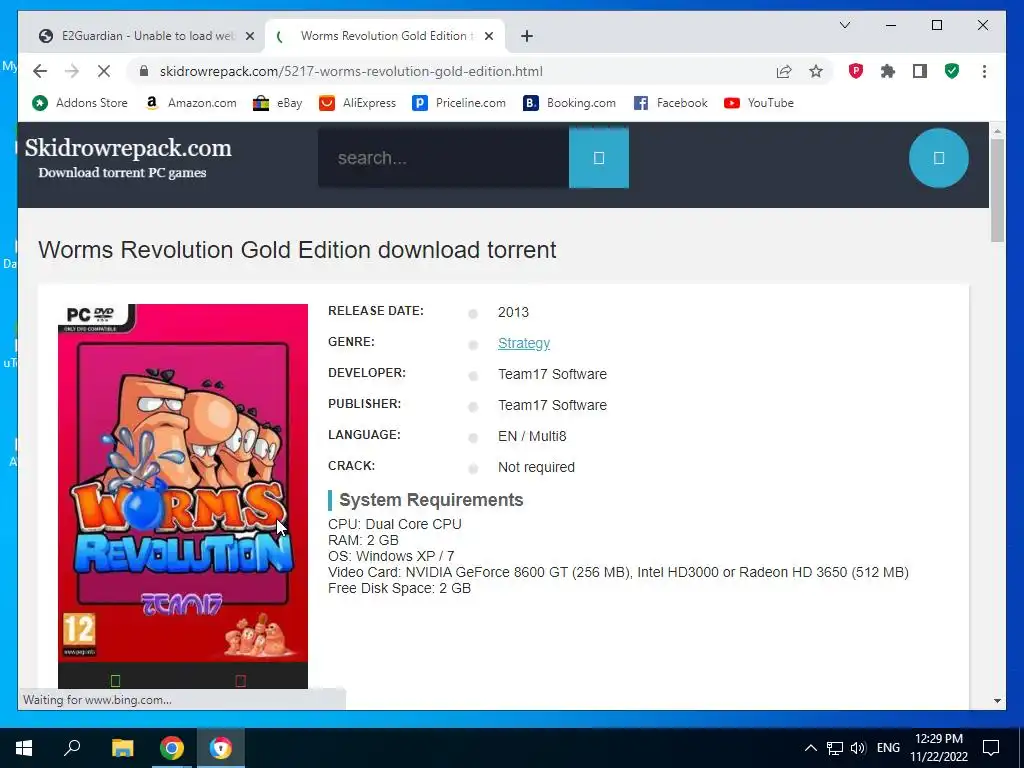Go back to previous page
Viewport: 1024px width, 768px height.
(x=40, y=71)
